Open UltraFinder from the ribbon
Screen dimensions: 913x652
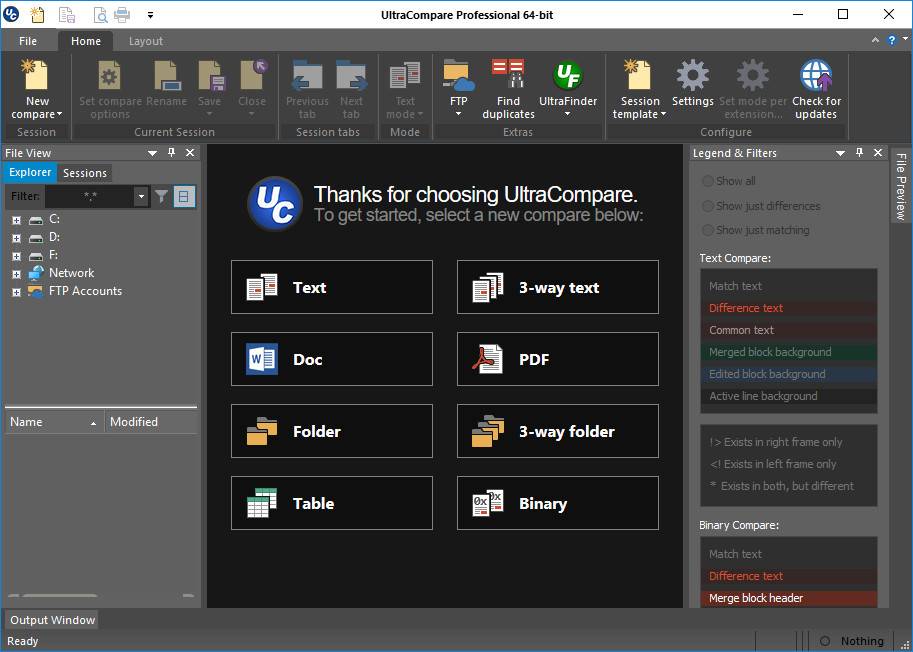coord(568,75)
